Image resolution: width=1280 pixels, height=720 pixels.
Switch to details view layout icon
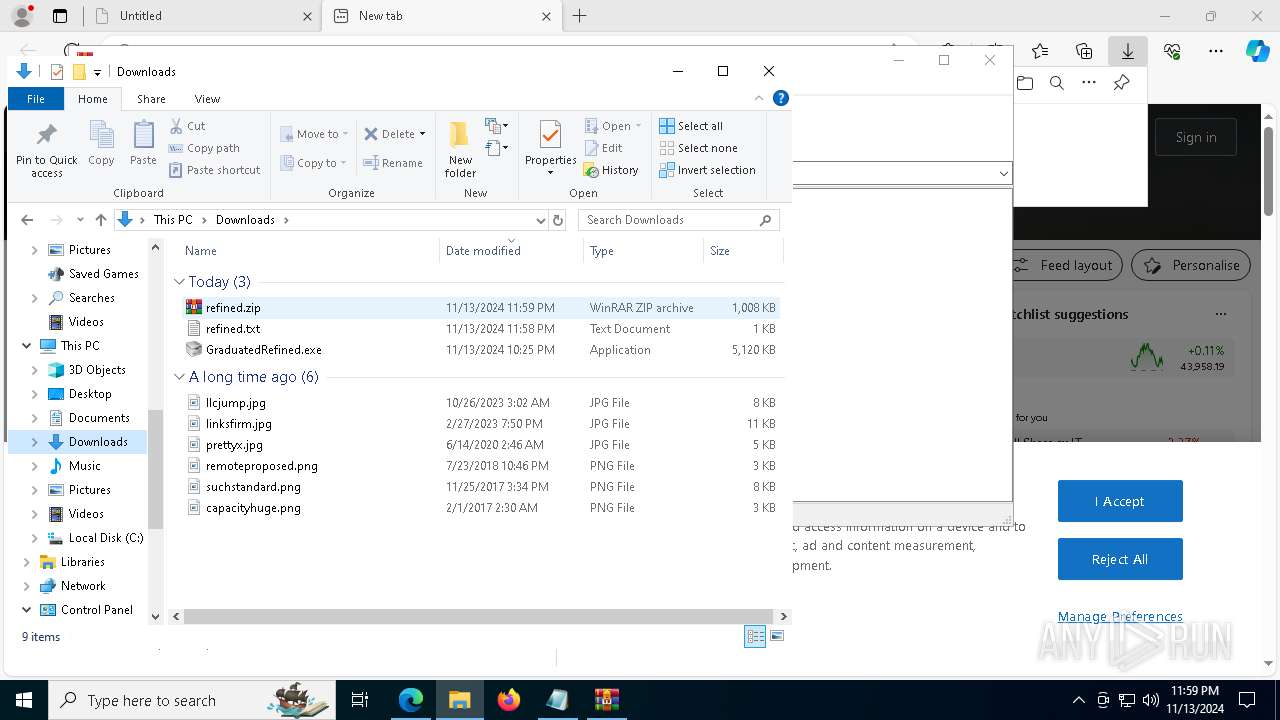[755, 637]
